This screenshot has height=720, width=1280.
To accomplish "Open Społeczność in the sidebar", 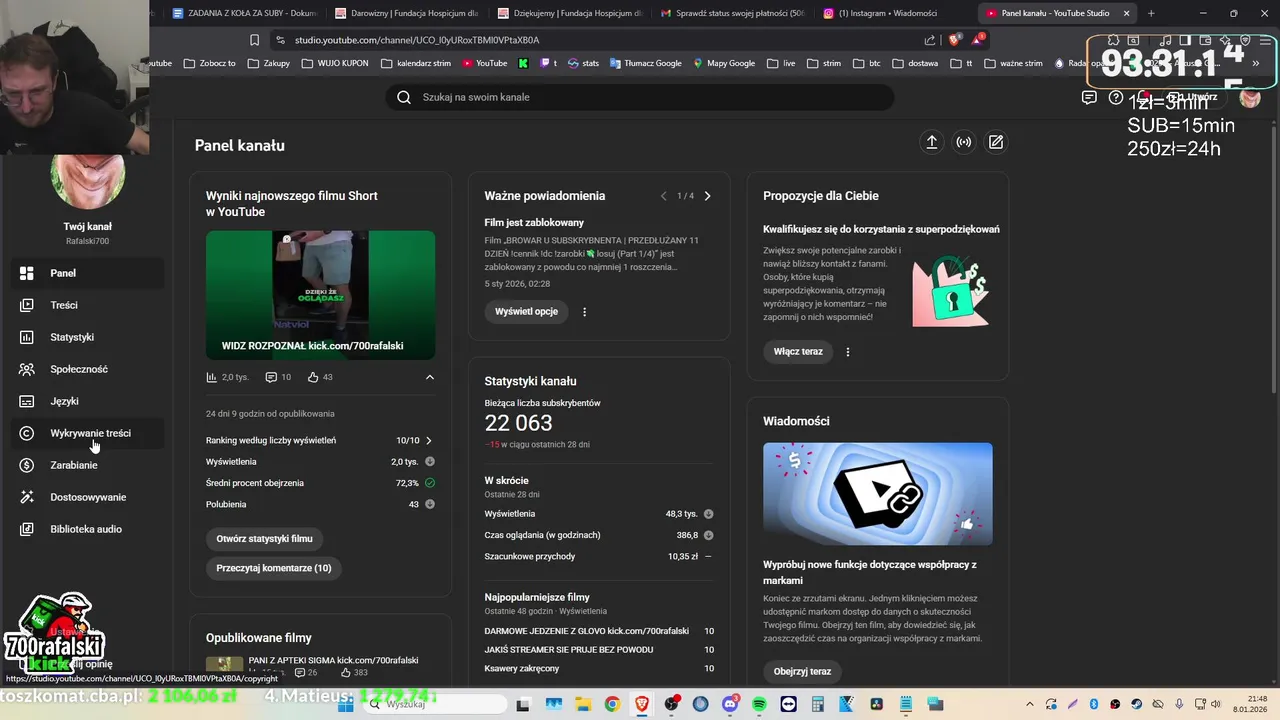I will tap(87, 369).
